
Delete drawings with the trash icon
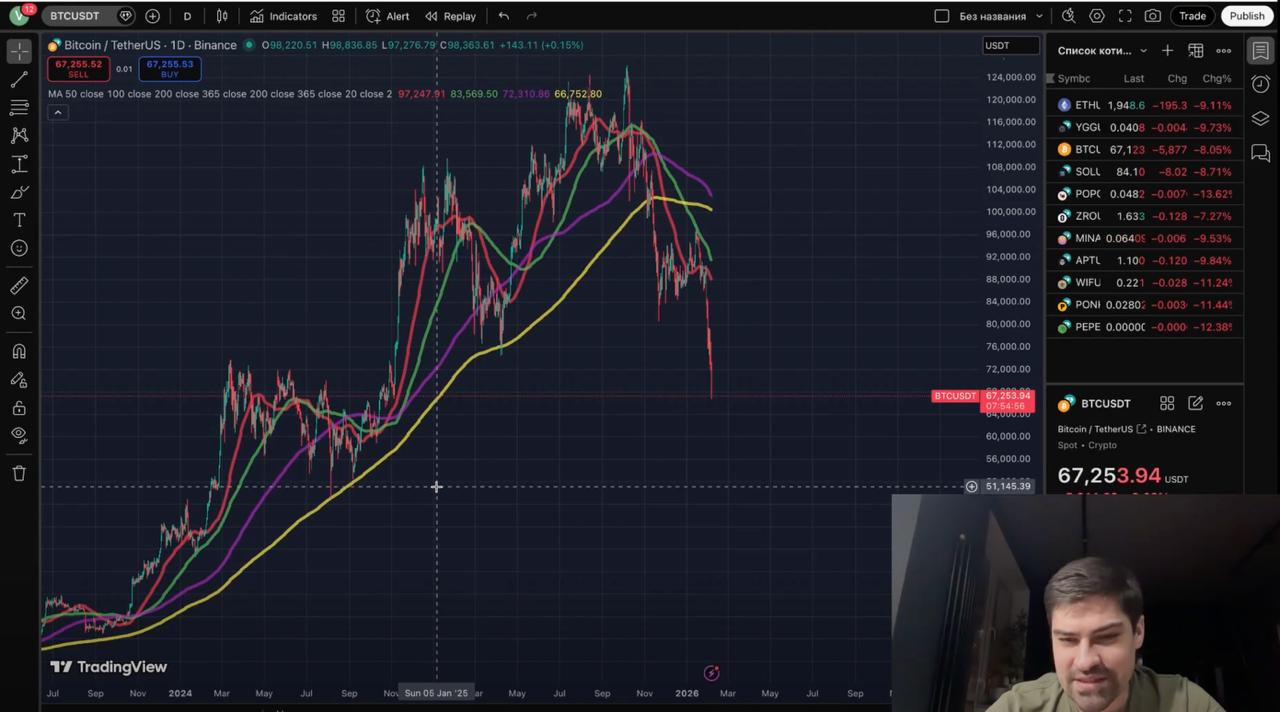(19, 473)
